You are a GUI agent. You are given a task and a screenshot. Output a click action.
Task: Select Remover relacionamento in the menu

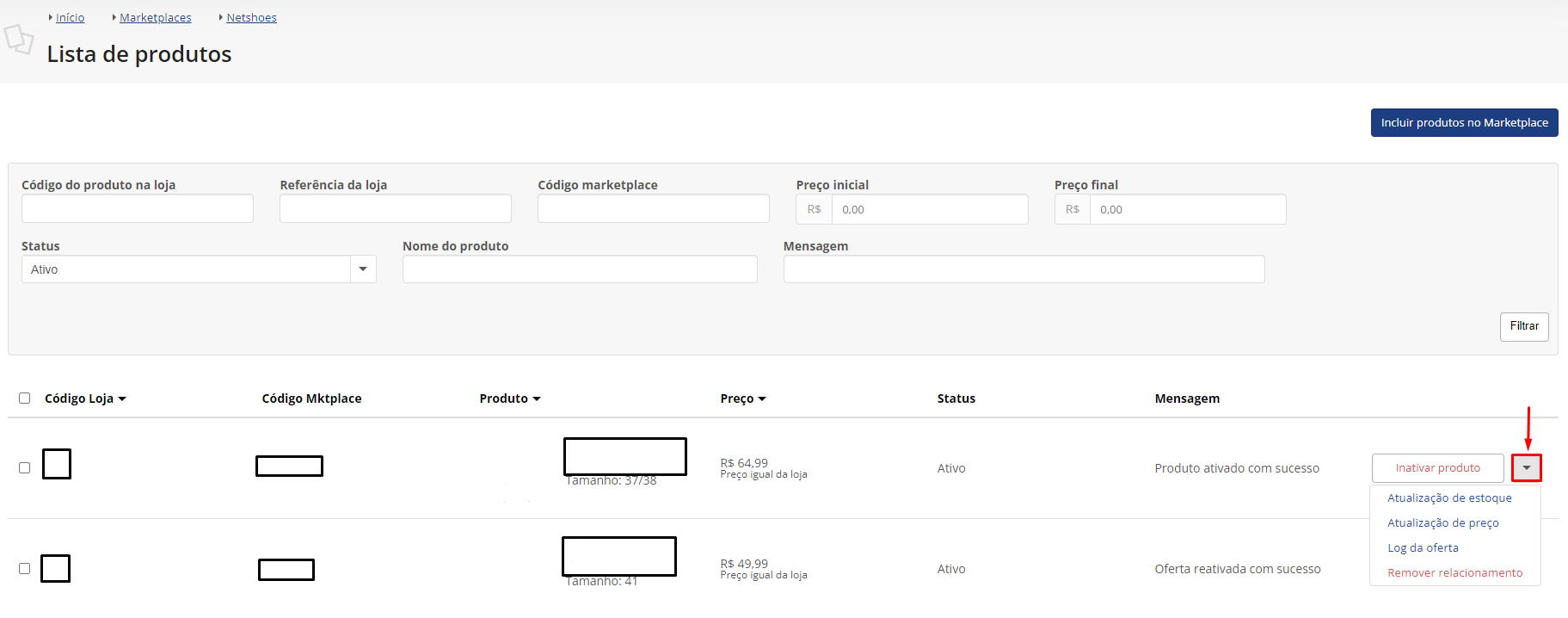(1454, 573)
